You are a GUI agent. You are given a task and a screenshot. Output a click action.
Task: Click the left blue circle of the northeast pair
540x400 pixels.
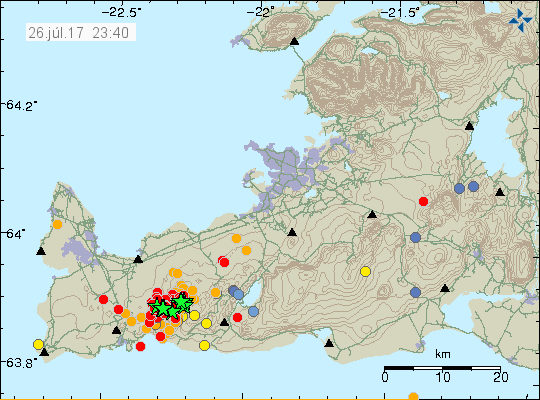point(459,188)
